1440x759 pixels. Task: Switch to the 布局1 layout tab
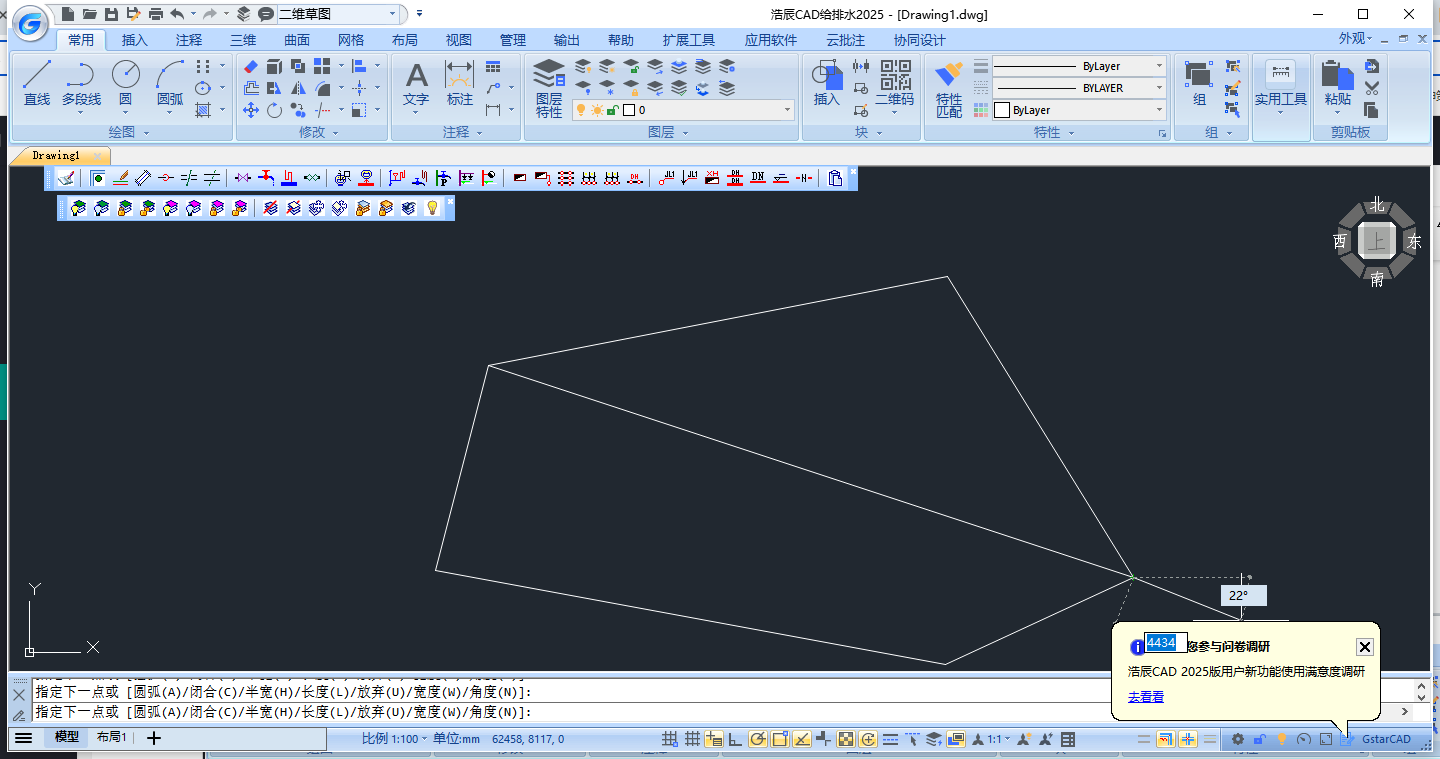(111, 738)
